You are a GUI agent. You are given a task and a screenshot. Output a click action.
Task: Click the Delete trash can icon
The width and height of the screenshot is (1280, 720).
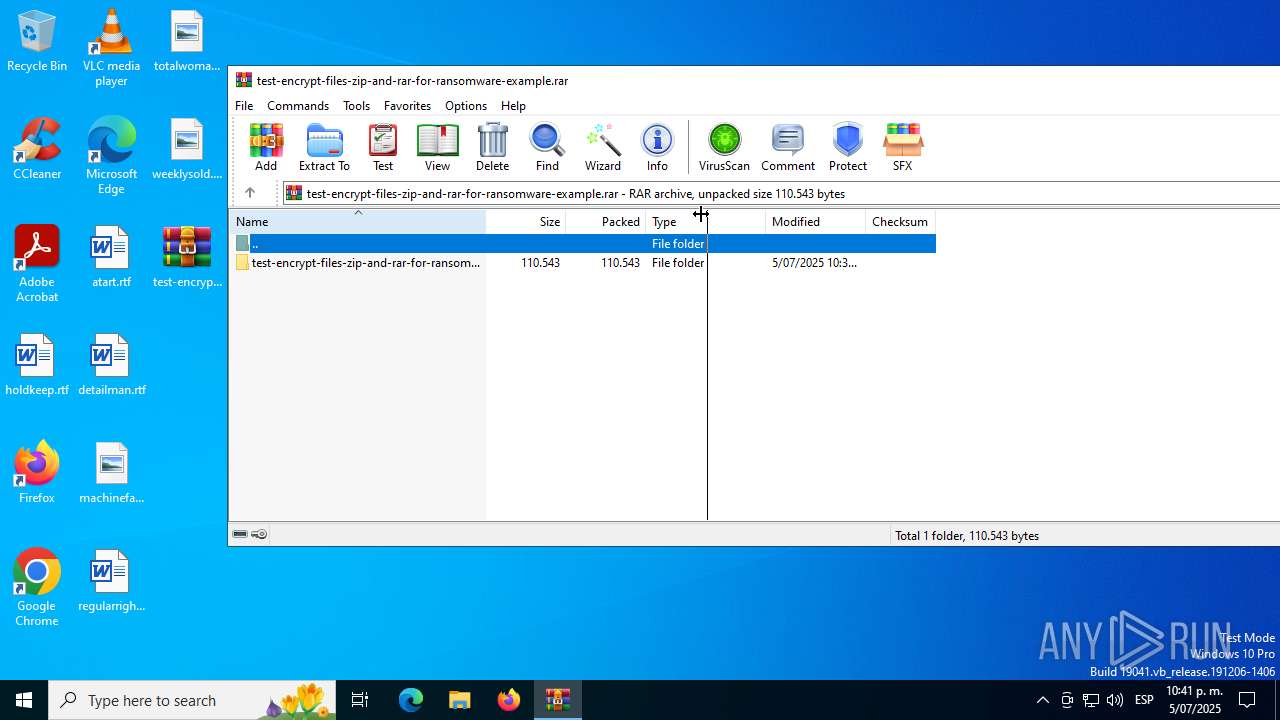pos(492,147)
